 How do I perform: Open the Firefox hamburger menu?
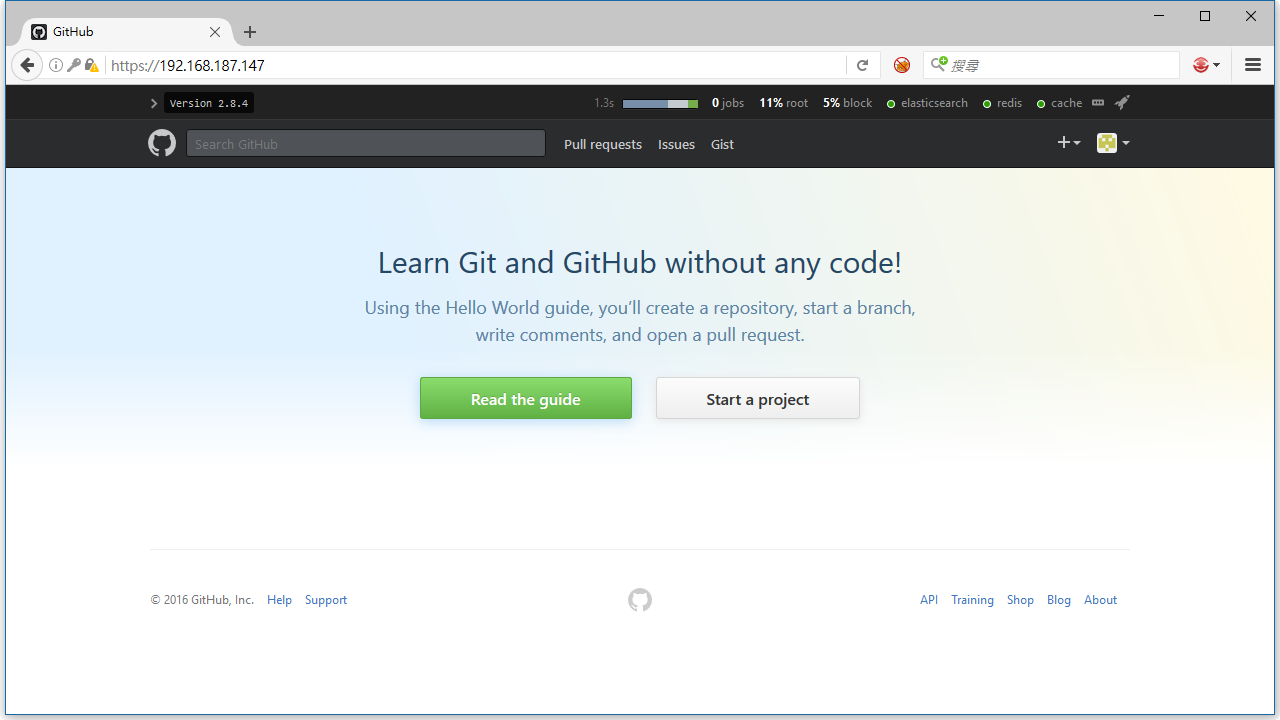pyautogui.click(x=1252, y=64)
